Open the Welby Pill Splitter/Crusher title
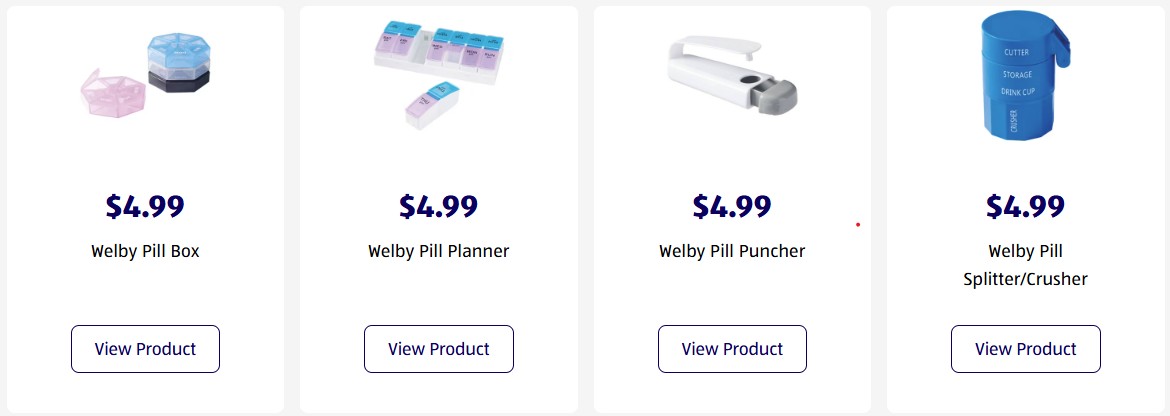This screenshot has height=416, width=1170. click(x=1025, y=265)
